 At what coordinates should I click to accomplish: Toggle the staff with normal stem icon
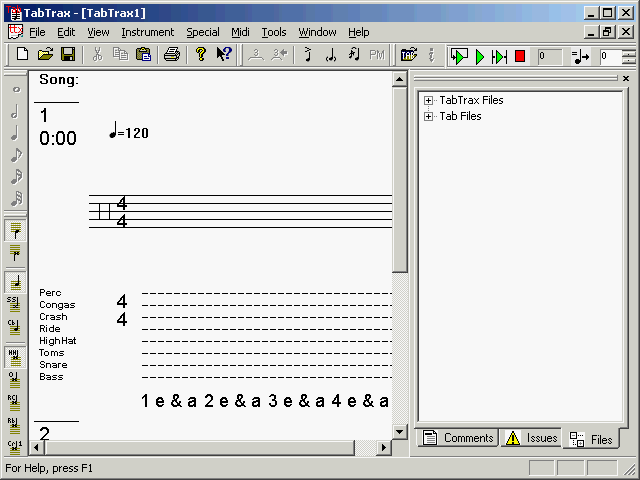[16, 231]
